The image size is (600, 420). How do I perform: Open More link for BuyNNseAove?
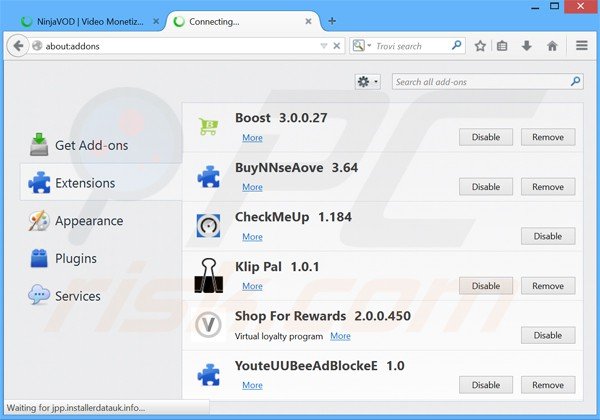coord(253,187)
